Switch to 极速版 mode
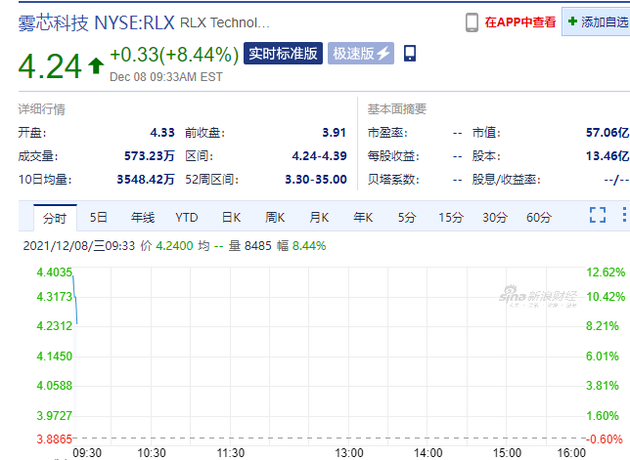This screenshot has width=630, height=460. pos(361,53)
